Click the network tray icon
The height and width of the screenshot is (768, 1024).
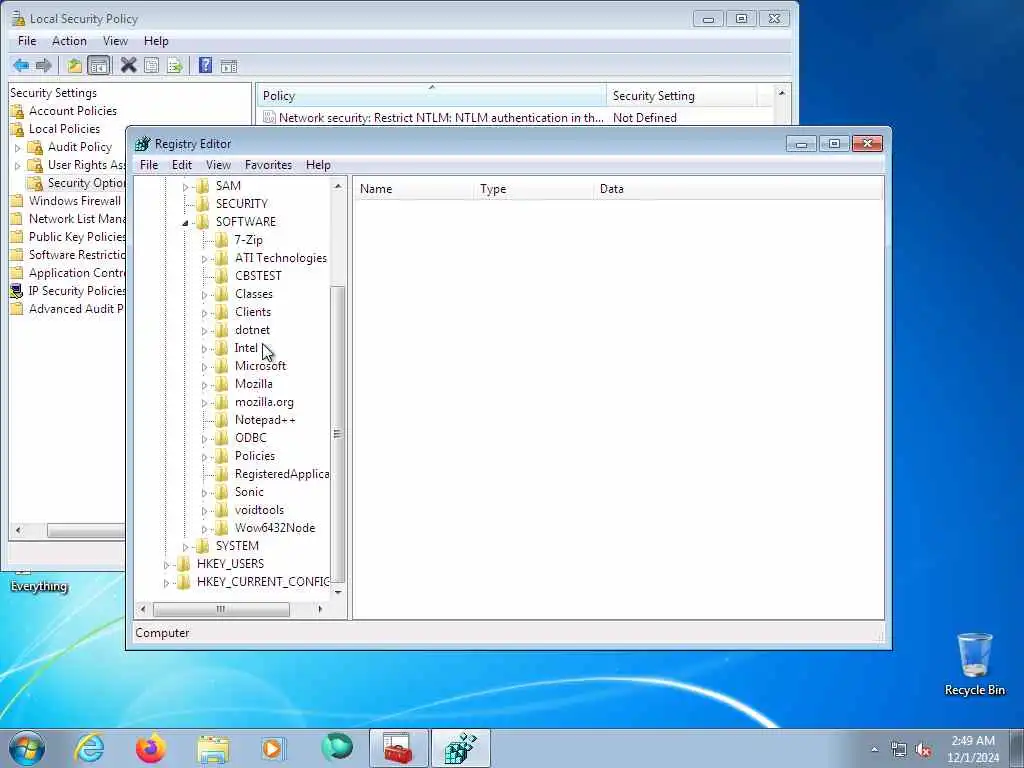899,750
